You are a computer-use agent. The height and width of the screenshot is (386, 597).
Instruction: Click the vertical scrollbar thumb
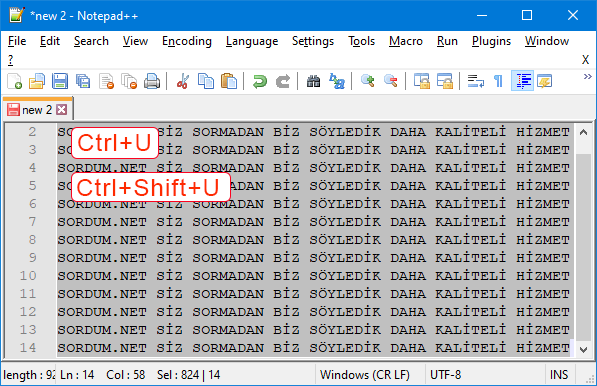coord(583,247)
